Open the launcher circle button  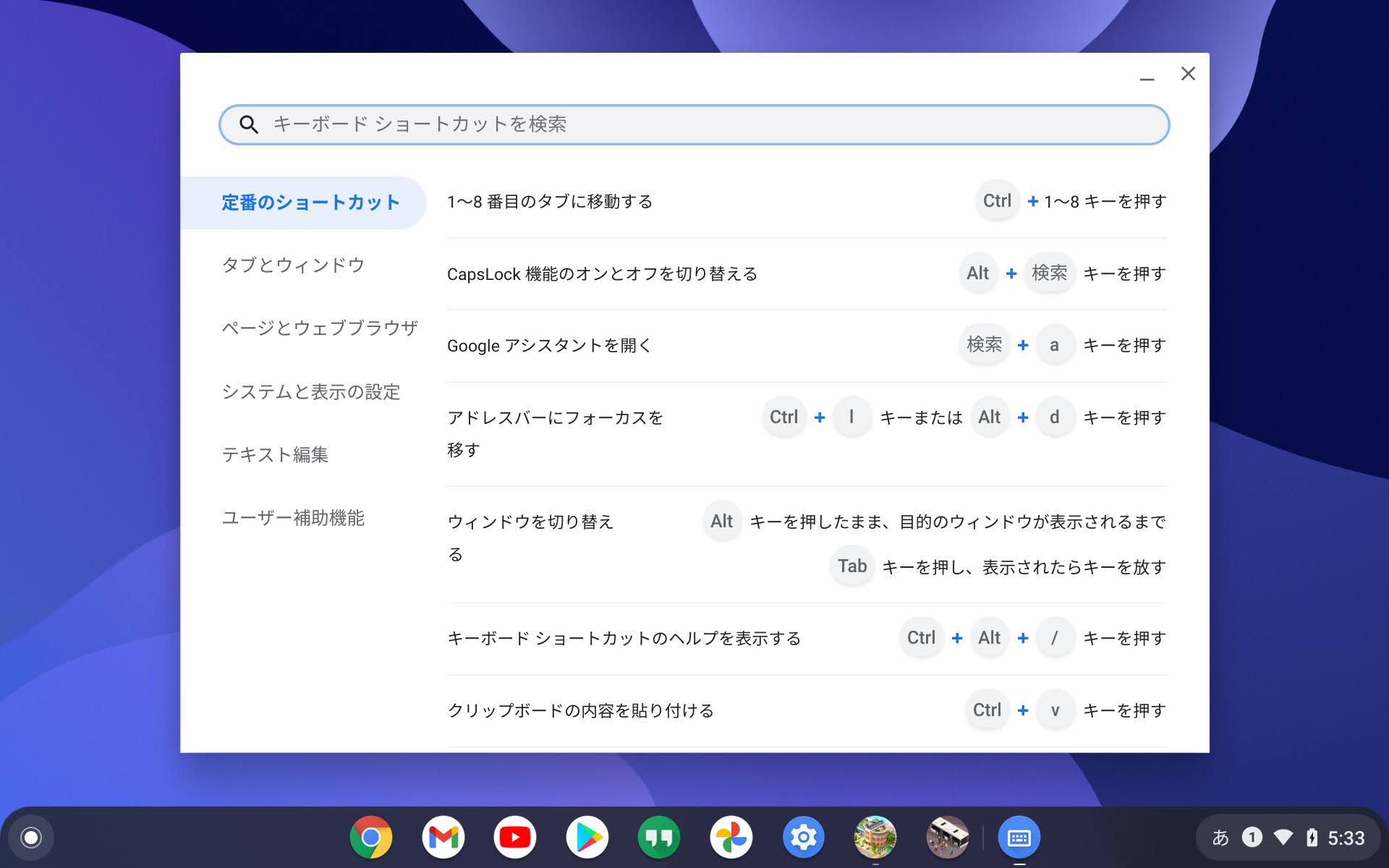[x=31, y=838]
